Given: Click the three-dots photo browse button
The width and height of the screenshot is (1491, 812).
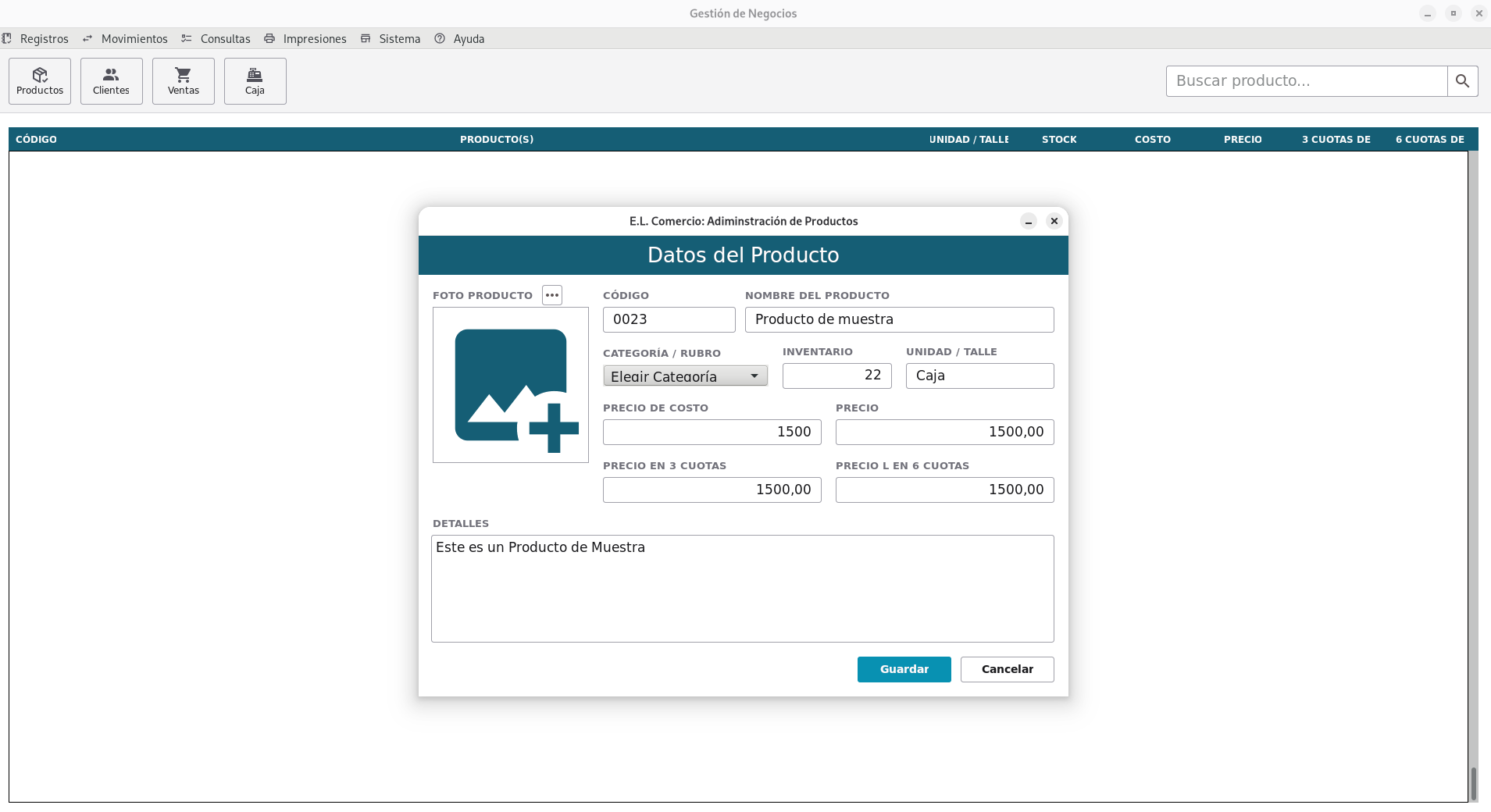Looking at the screenshot, I should pos(552,295).
